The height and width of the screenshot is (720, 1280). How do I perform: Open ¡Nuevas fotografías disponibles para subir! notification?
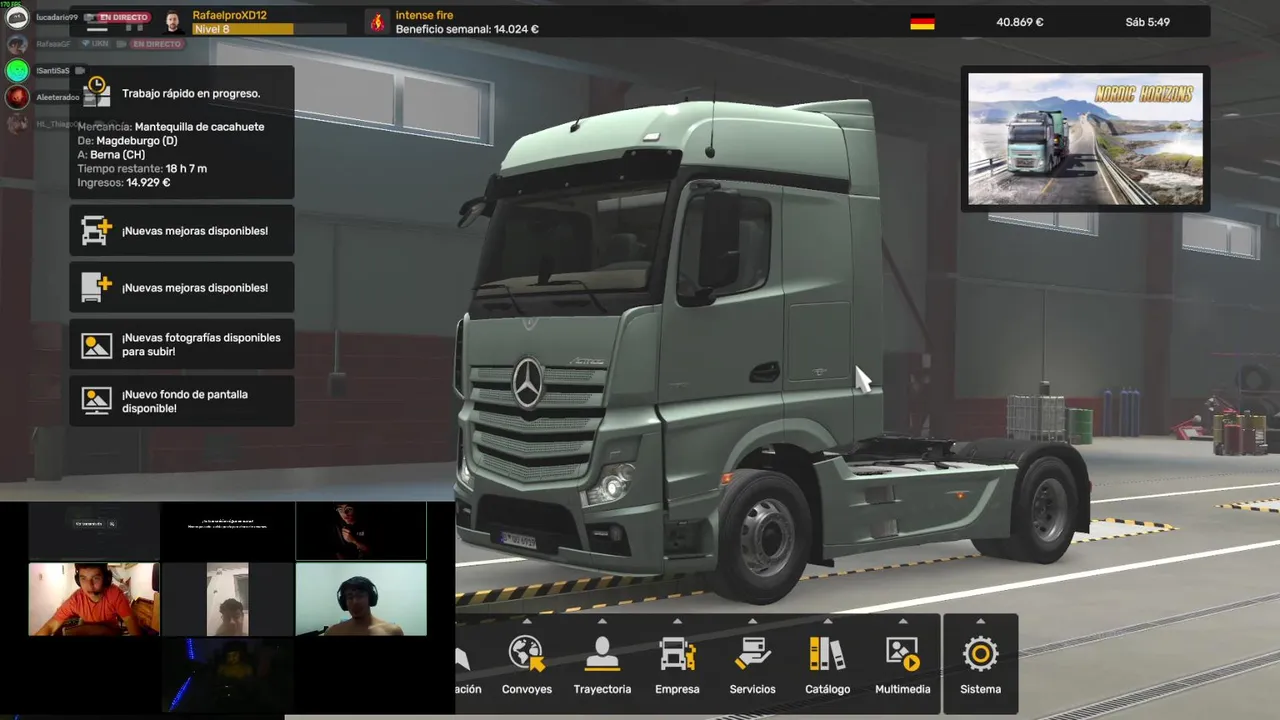tap(182, 345)
